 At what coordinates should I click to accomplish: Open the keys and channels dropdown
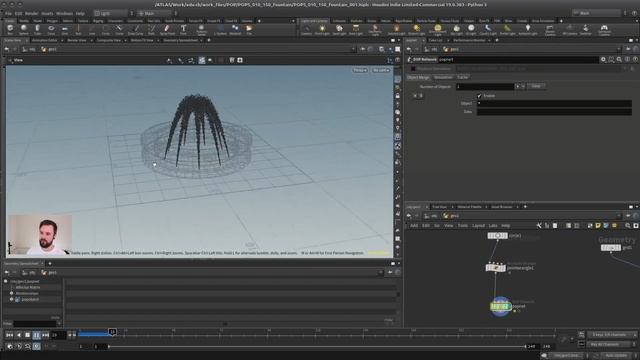pos(611,335)
